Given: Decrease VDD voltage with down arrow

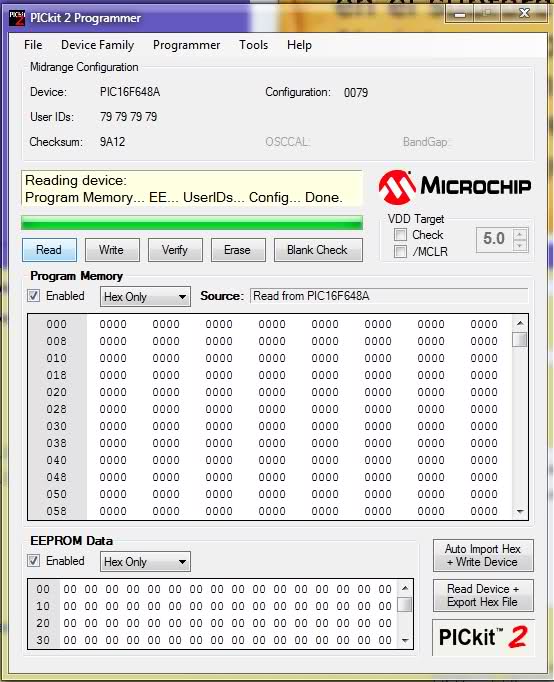Looking at the screenshot, I should pos(520,245).
